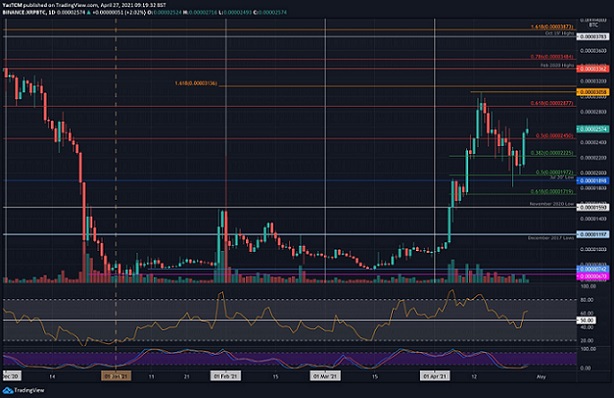Click the 'November 2020 Low' line label
This screenshot has height=398, width=614.
point(552,204)
